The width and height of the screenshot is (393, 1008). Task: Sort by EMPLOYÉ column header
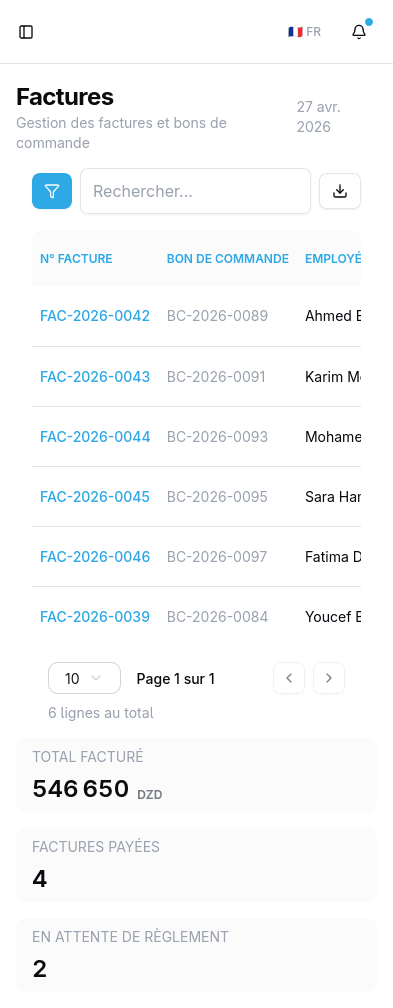pos(333,258)
